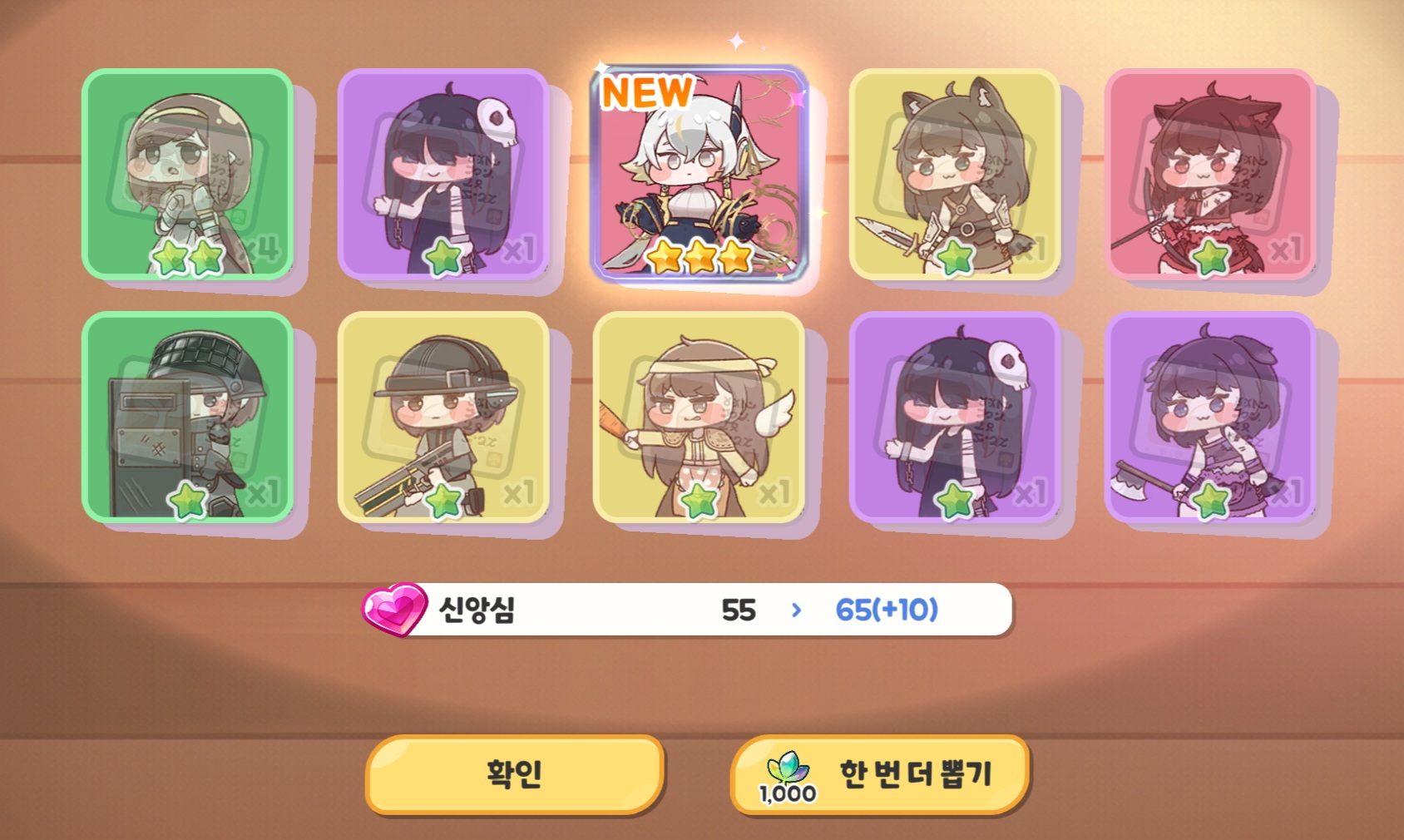Click the orange NEW badge

pos(647,92)
